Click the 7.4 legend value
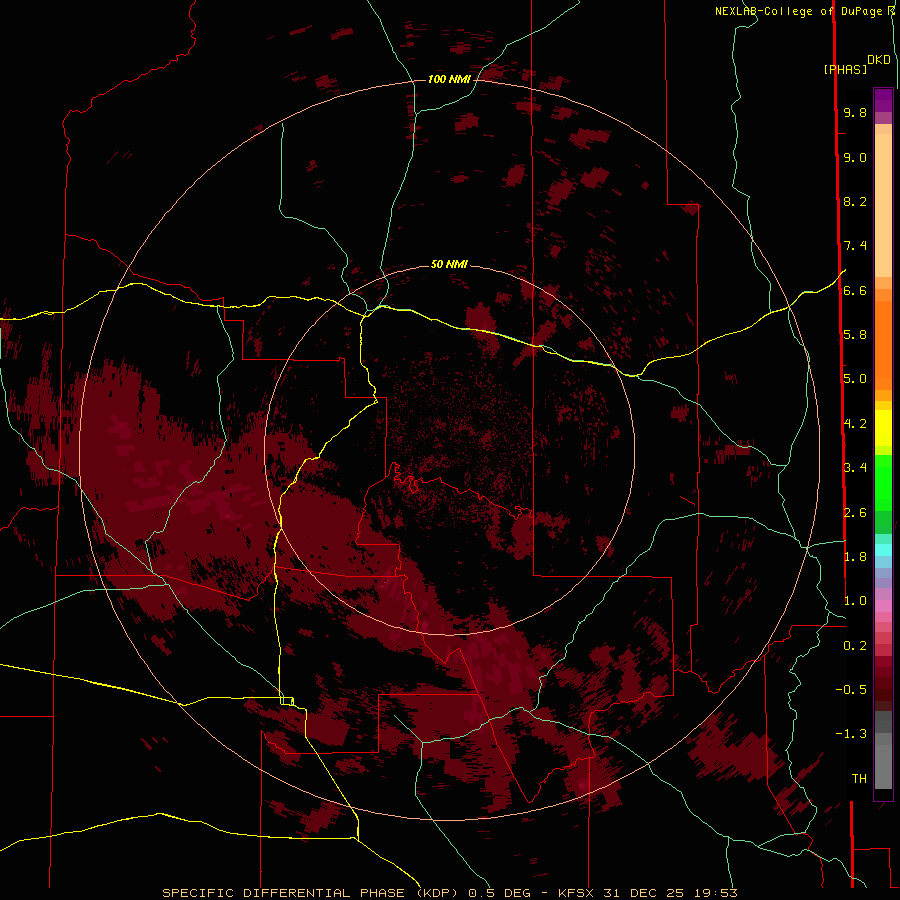 pyautogui.click(x=855, y=246)
